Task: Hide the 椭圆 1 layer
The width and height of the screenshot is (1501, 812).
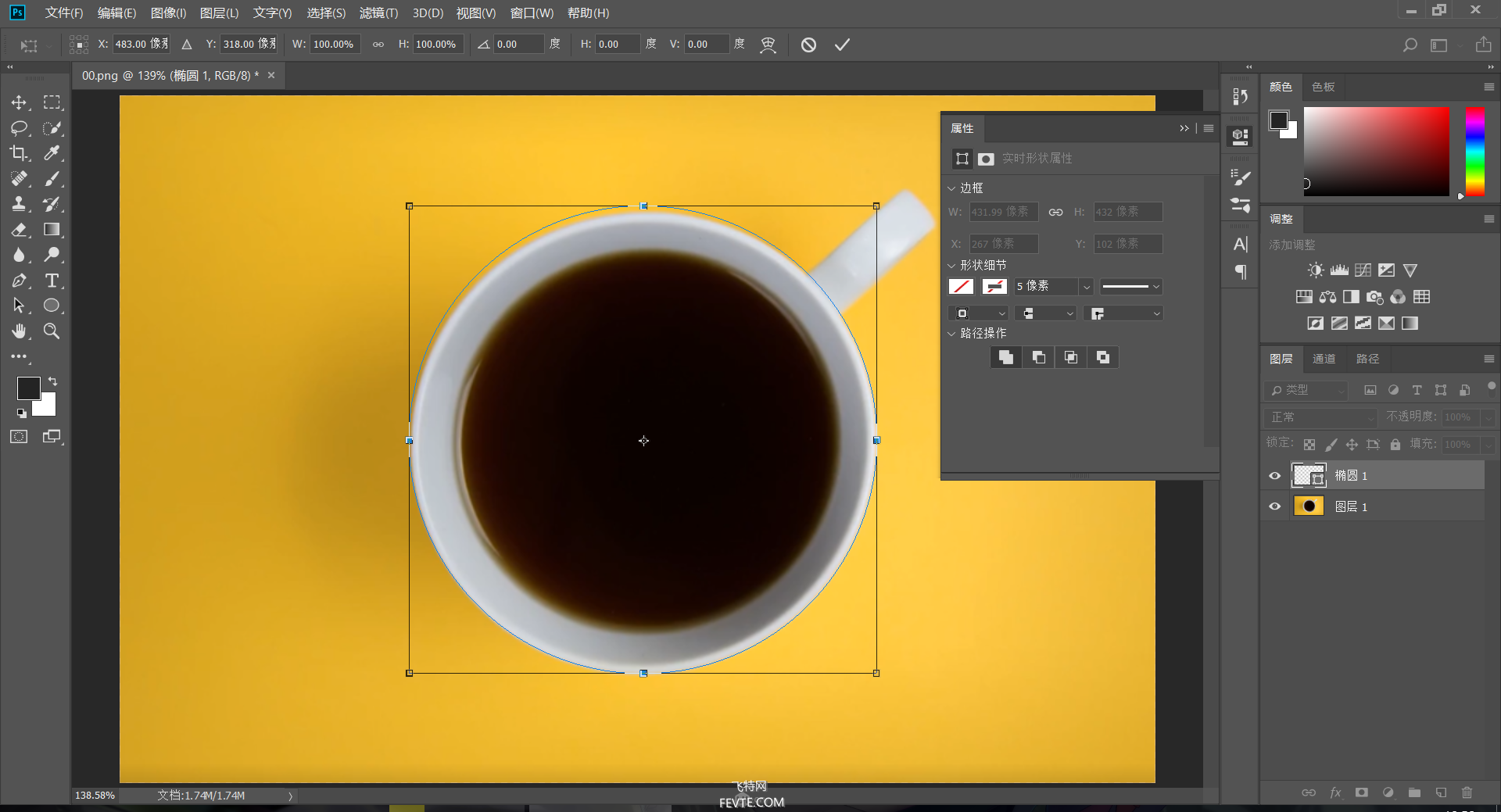Action: (1275, 475)
